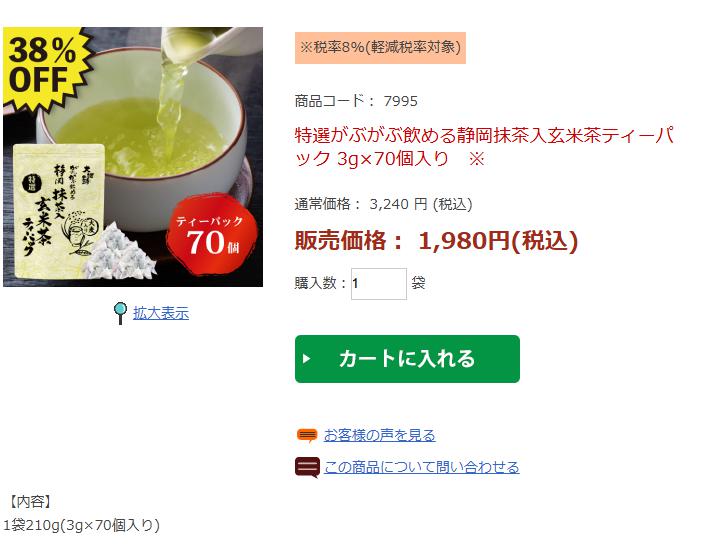Click the magnifying glass enlarge icon
The height and width of the screenshot is (545, 708).
point(120,313)
